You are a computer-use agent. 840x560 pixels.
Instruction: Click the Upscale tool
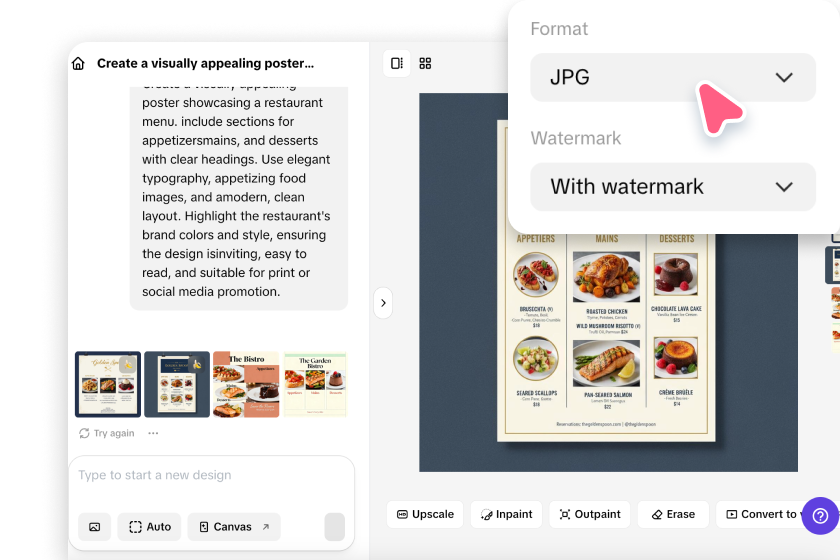425,514
